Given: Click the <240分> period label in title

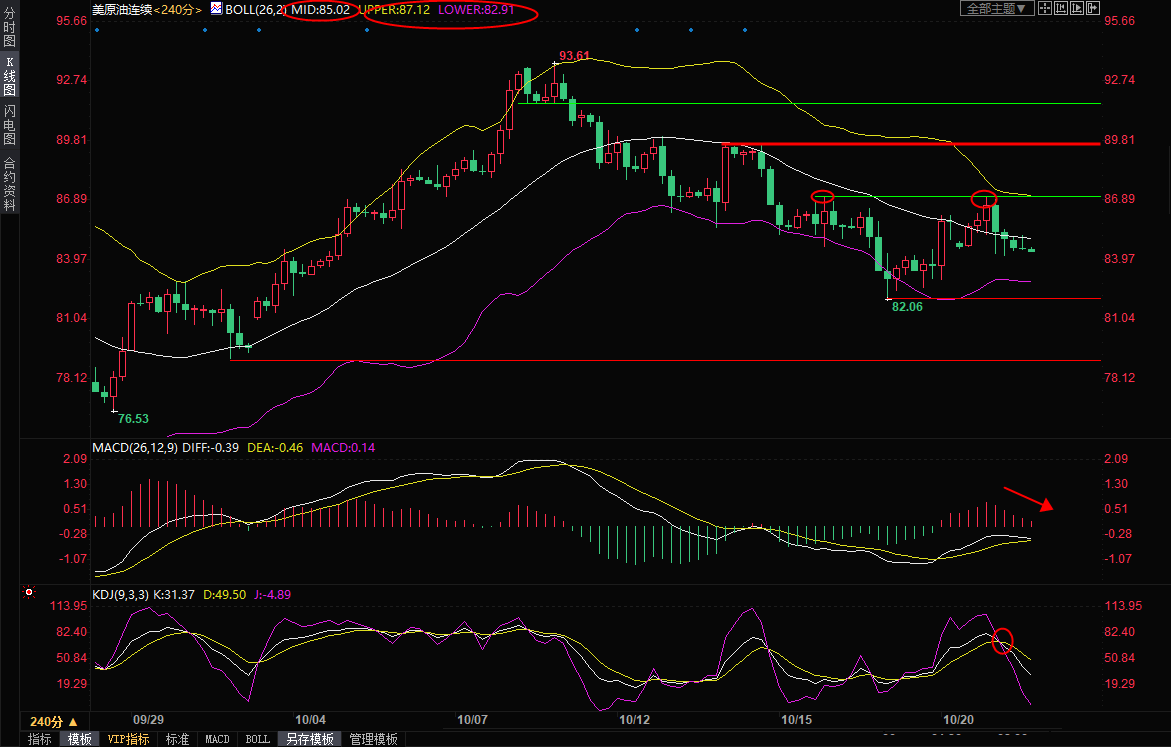Looking at the screenshot, I should pyautogui.click(x=179, y=9).
